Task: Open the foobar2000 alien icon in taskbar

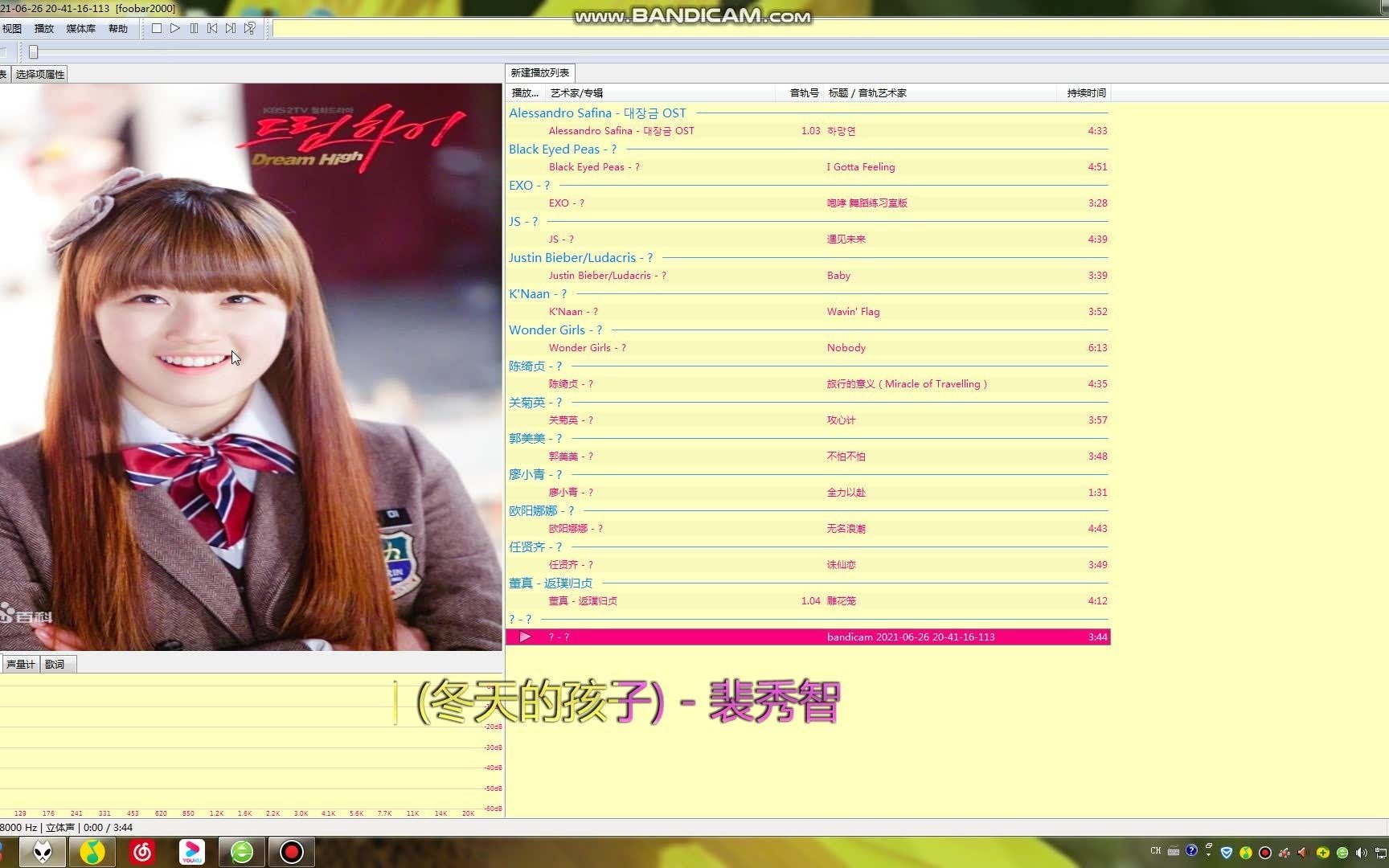Action: 42,852
